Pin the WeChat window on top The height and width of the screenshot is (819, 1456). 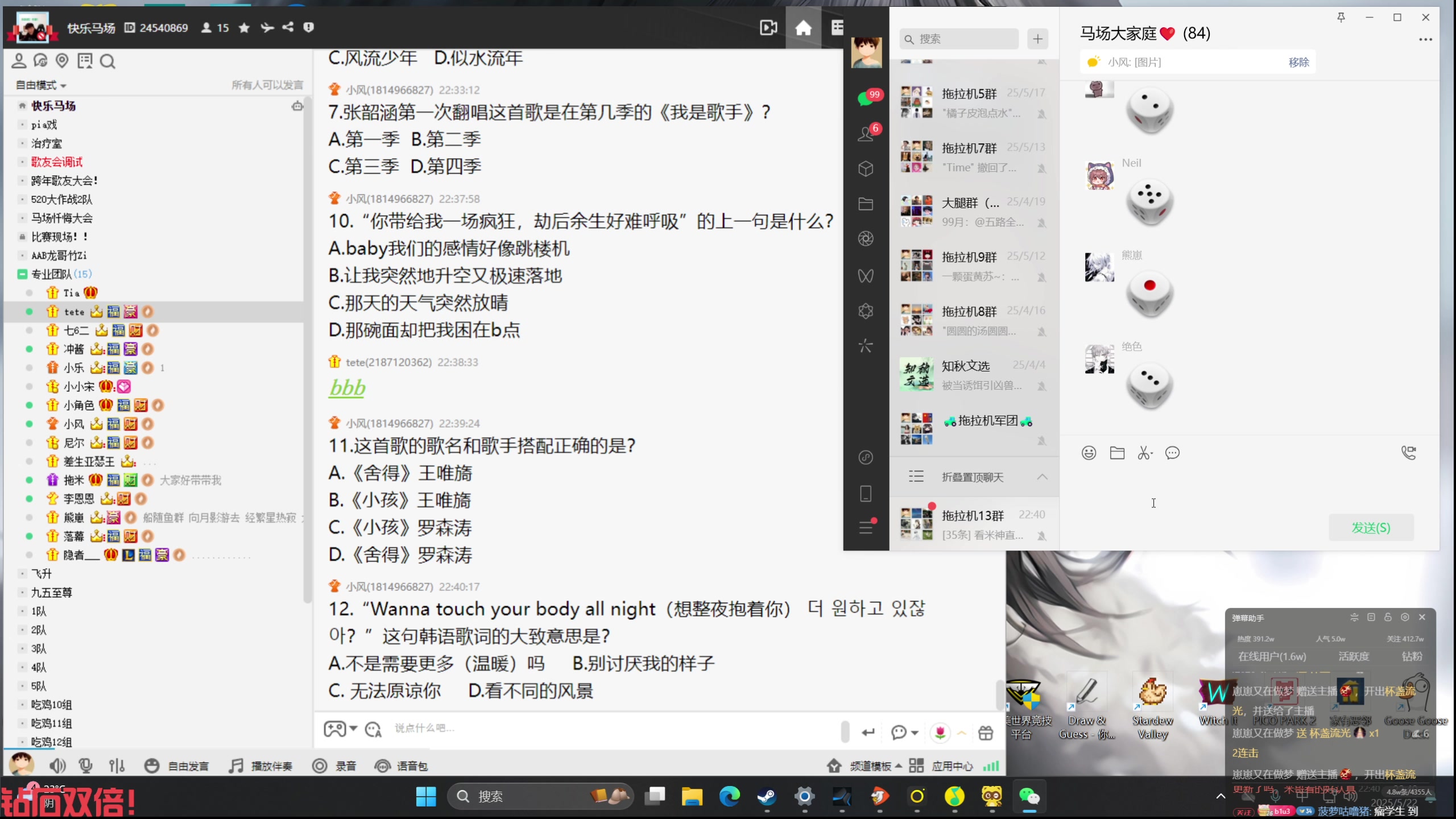click(1341, 17)
